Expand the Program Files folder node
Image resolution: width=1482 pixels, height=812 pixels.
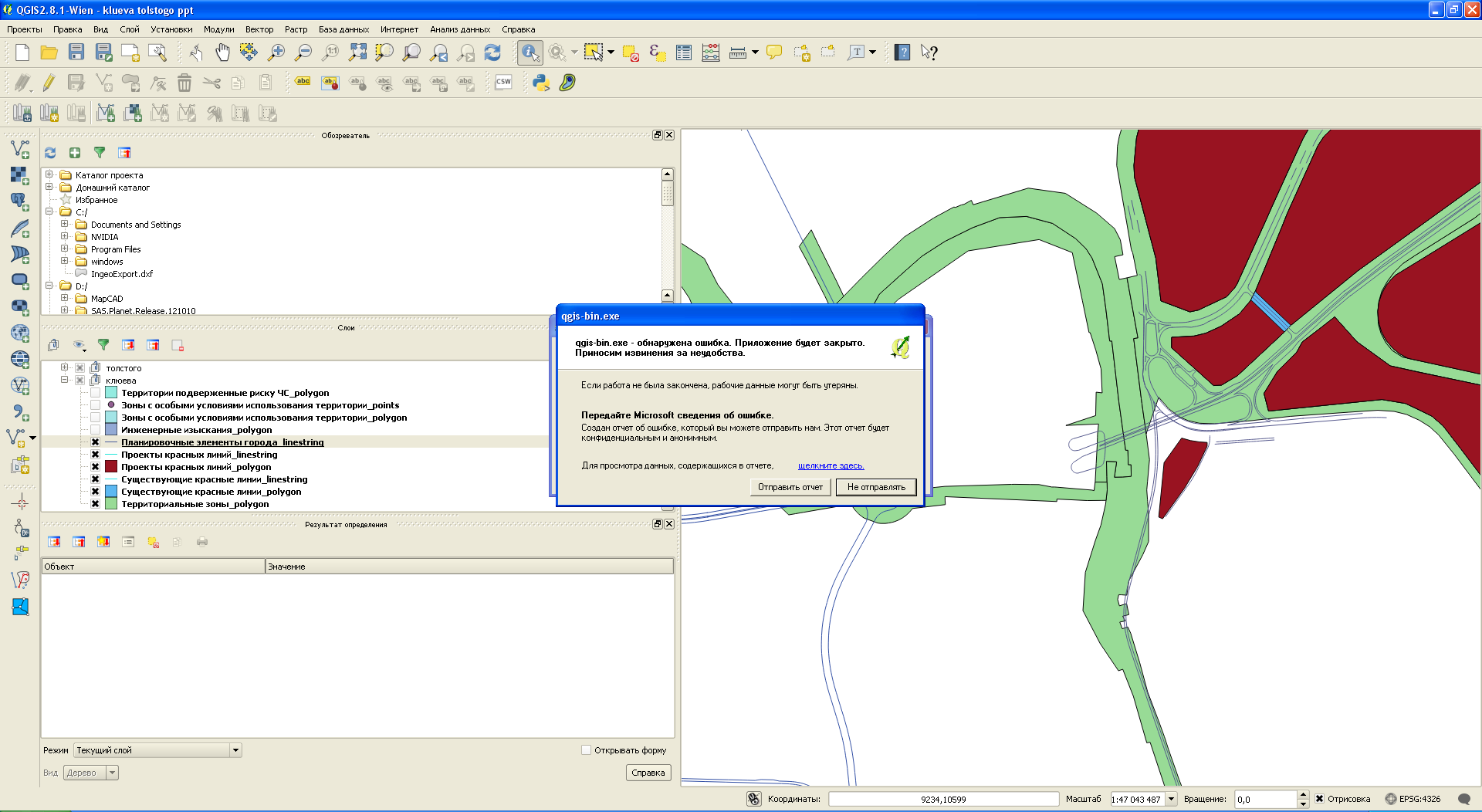point(65,249)
